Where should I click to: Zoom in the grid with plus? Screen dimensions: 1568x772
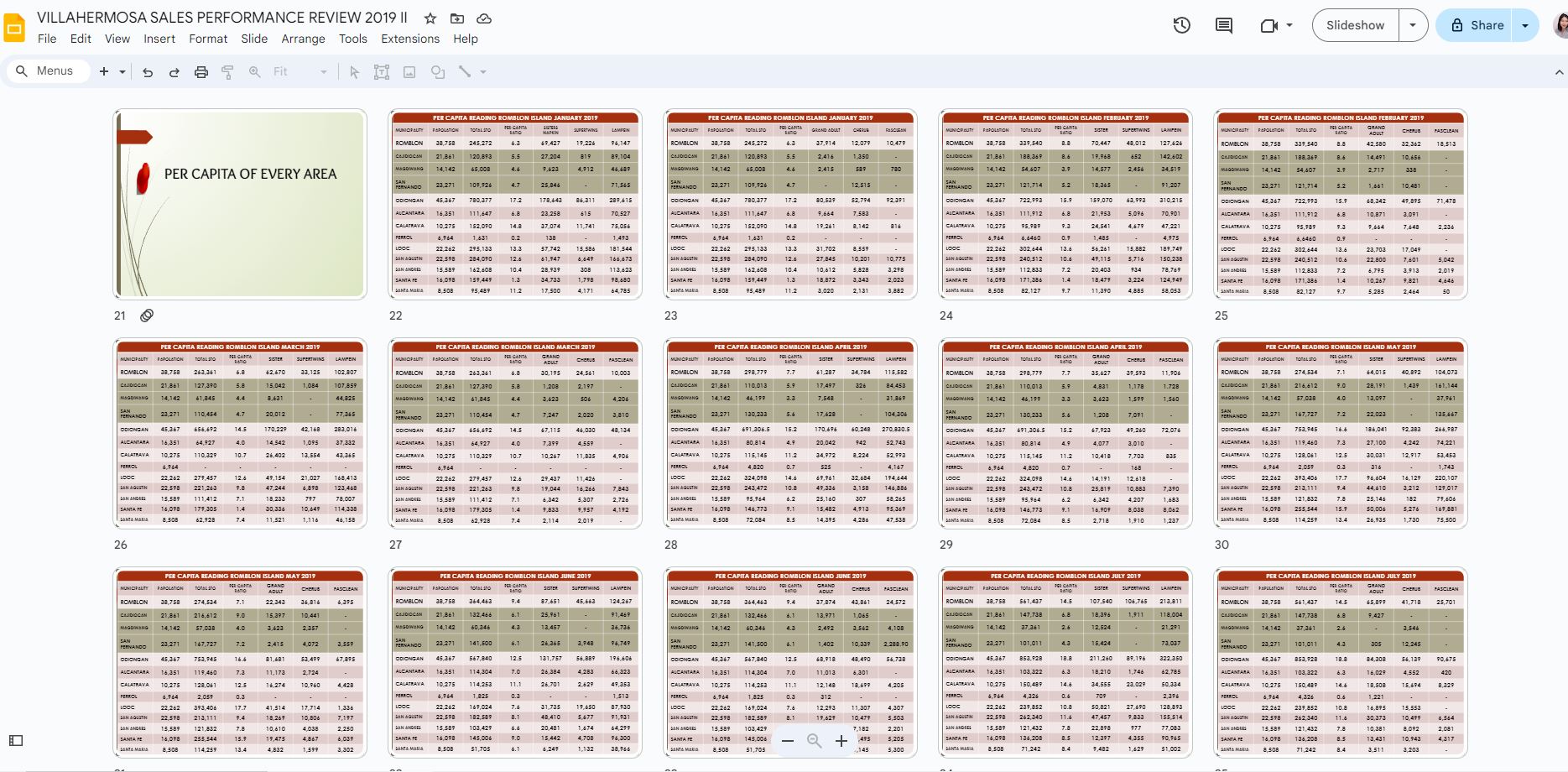[841, 741]
